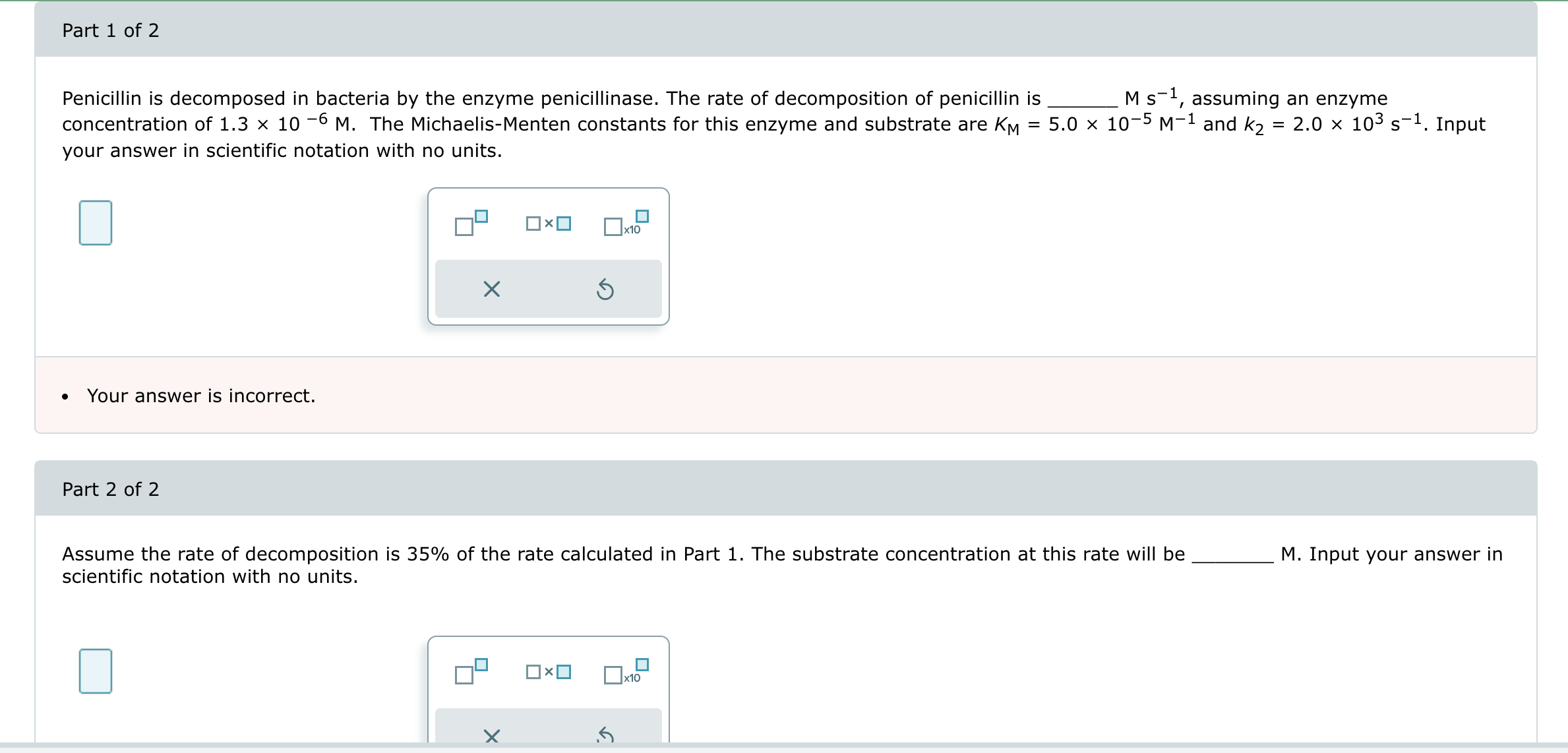Insert x10 scientific notation template Part 2
The image size is (1568, 753).
[x=626, y=671]
